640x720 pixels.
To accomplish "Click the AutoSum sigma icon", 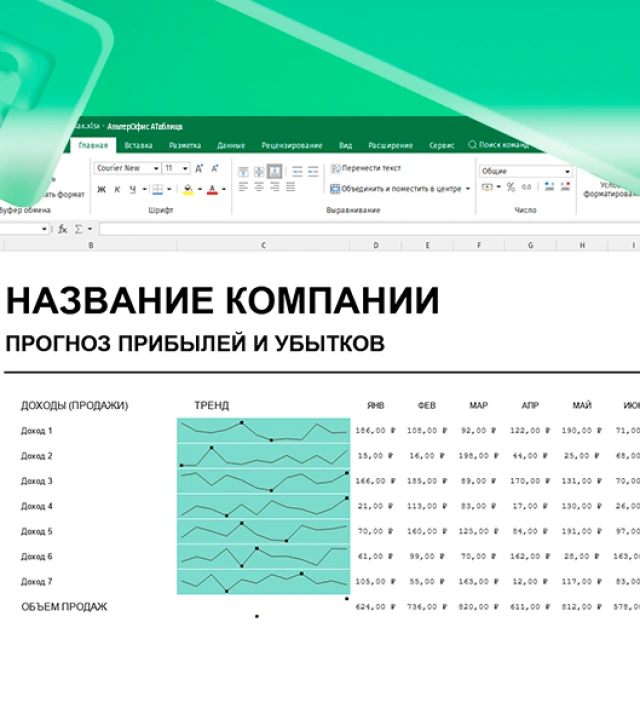I will pos(79,229).
